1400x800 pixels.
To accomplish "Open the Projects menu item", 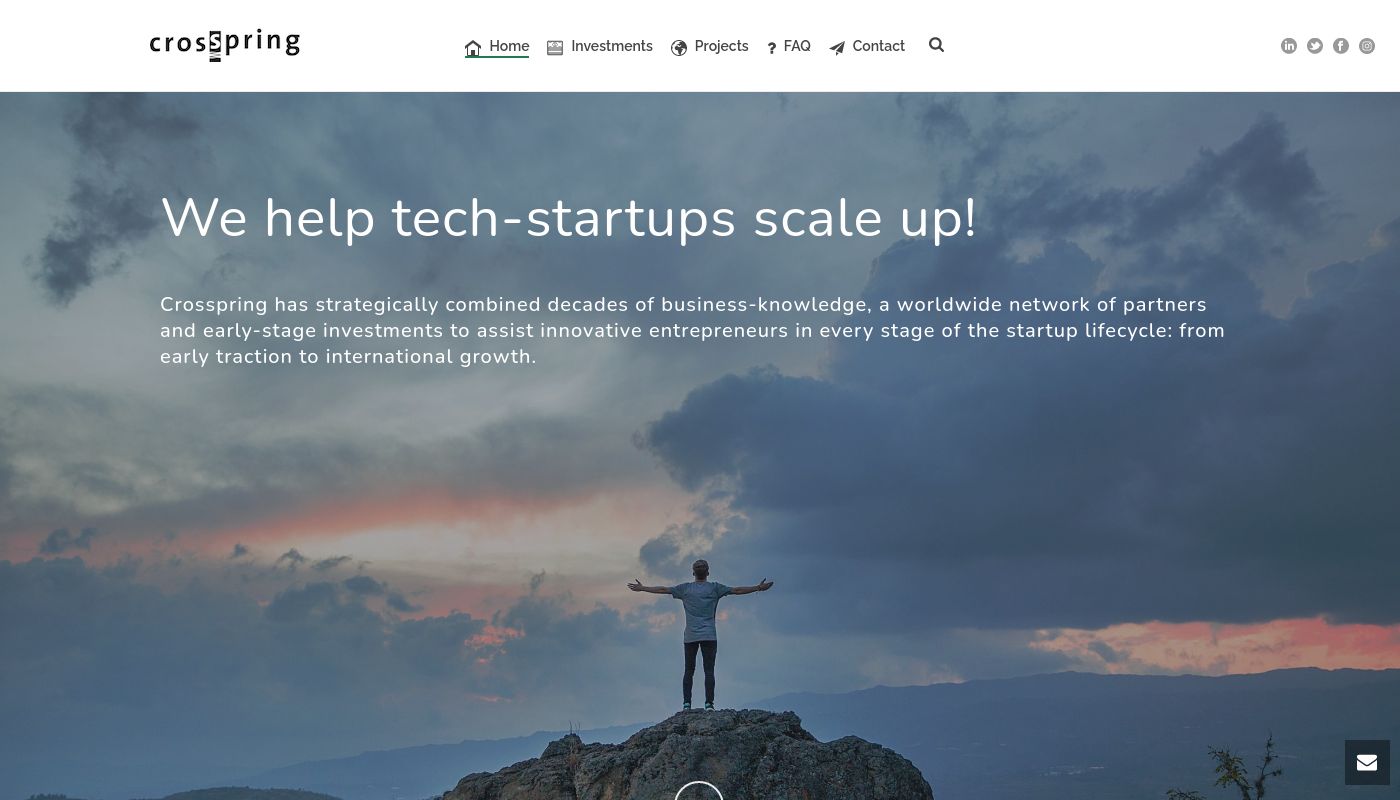I will [721, 46].
